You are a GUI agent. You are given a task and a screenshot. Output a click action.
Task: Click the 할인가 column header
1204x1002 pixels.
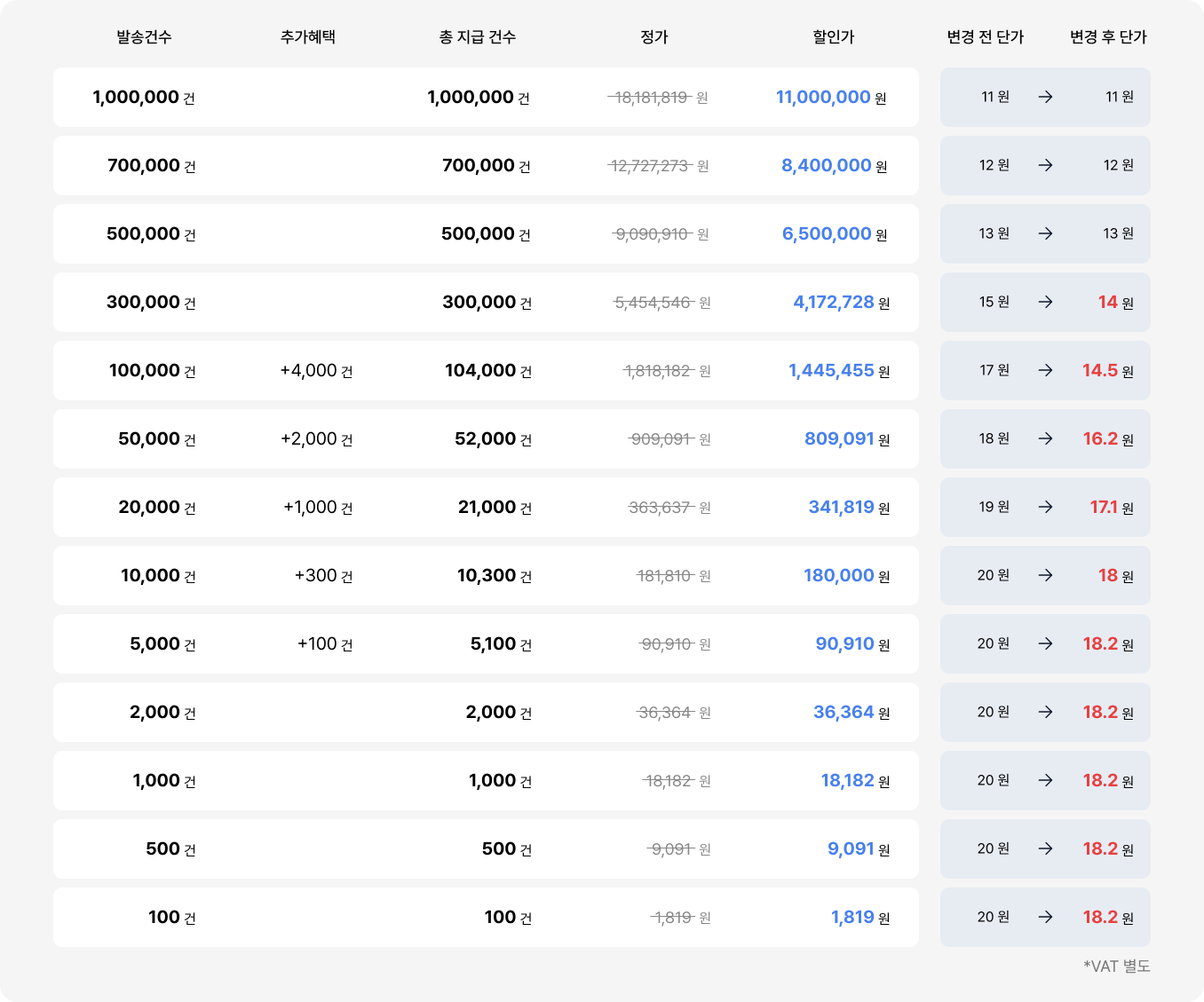(833, 37)
